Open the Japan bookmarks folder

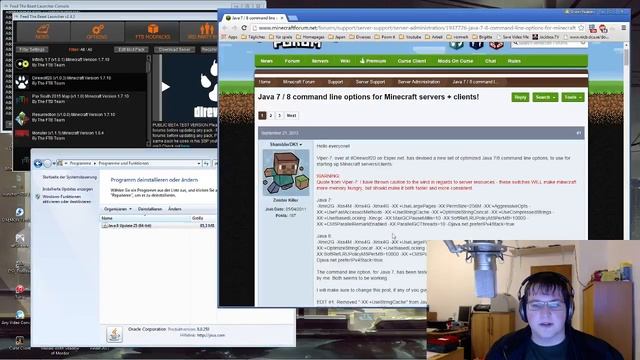click(x=337, y=37)
